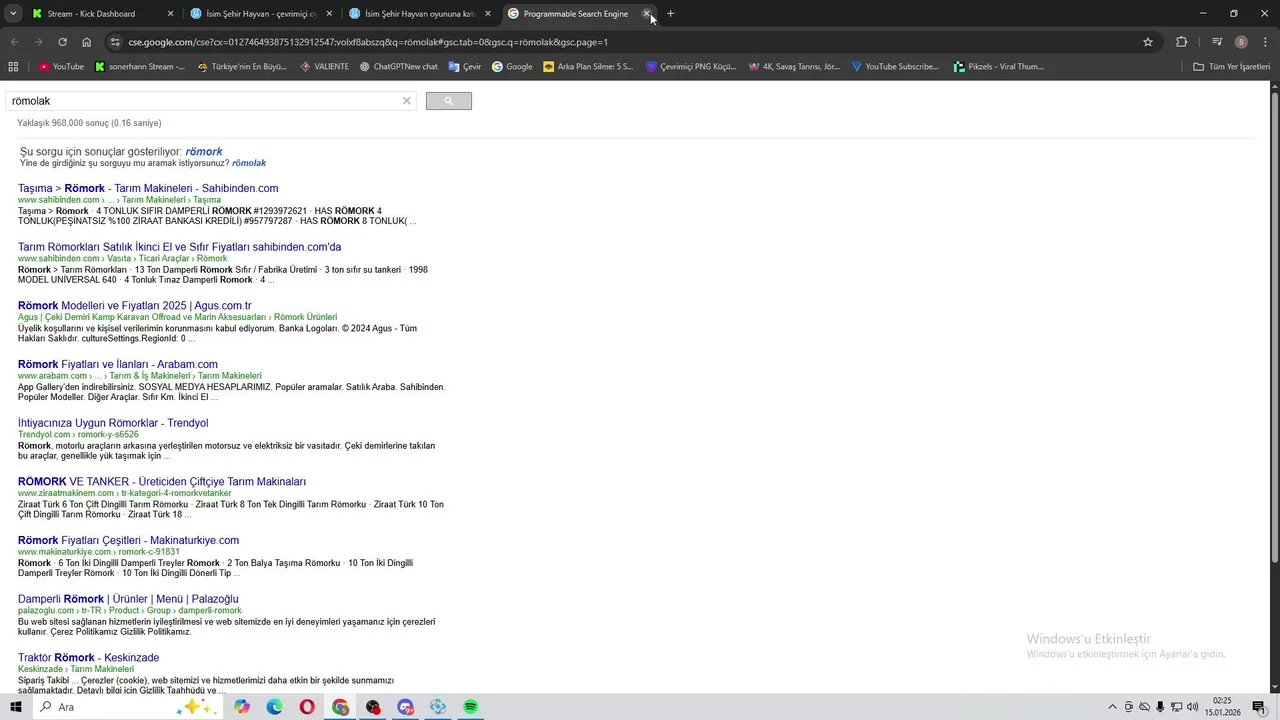
Task: Open the Çevir bookmark
Action: pos(465,67)
